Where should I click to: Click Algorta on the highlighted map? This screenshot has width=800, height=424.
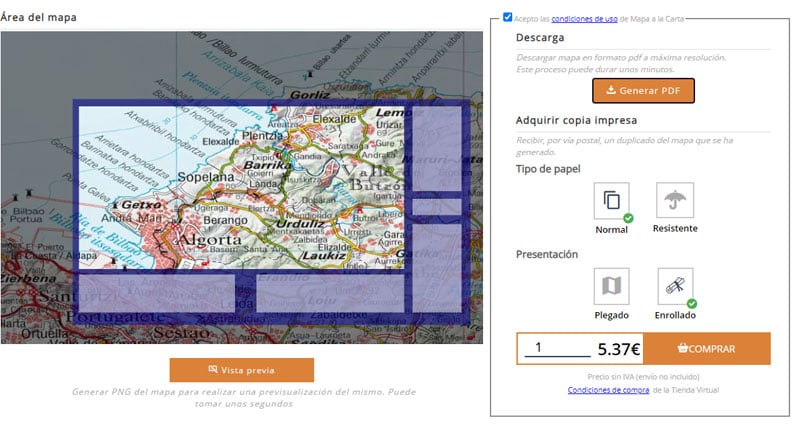[x=209, y=240]
